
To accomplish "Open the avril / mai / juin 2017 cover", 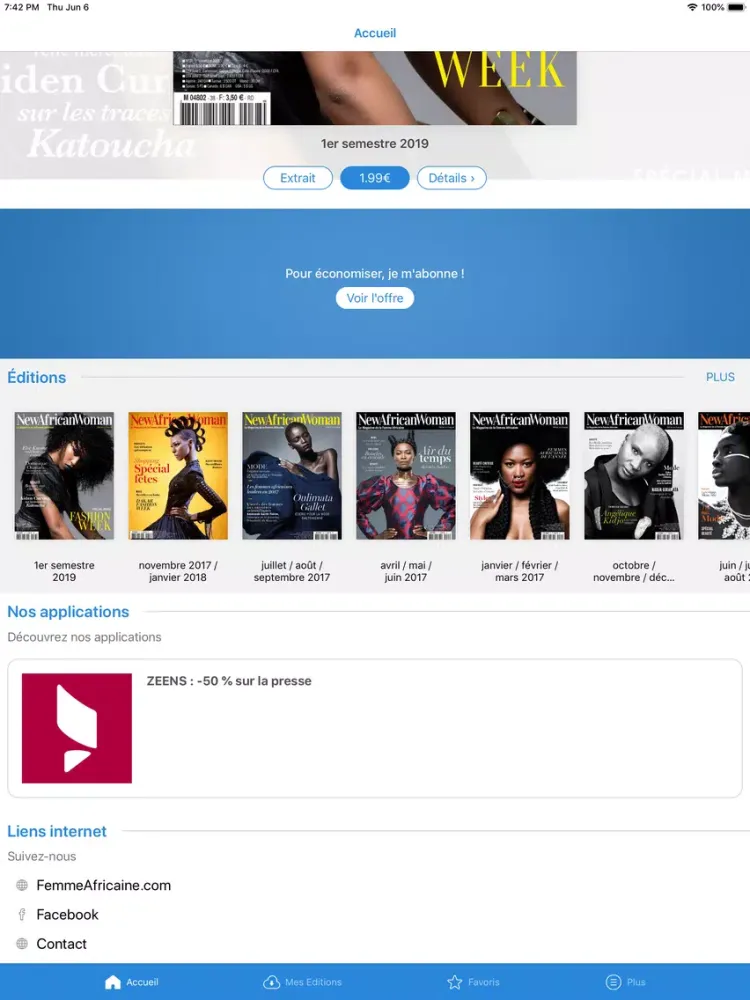I will (x=406, y=476).
